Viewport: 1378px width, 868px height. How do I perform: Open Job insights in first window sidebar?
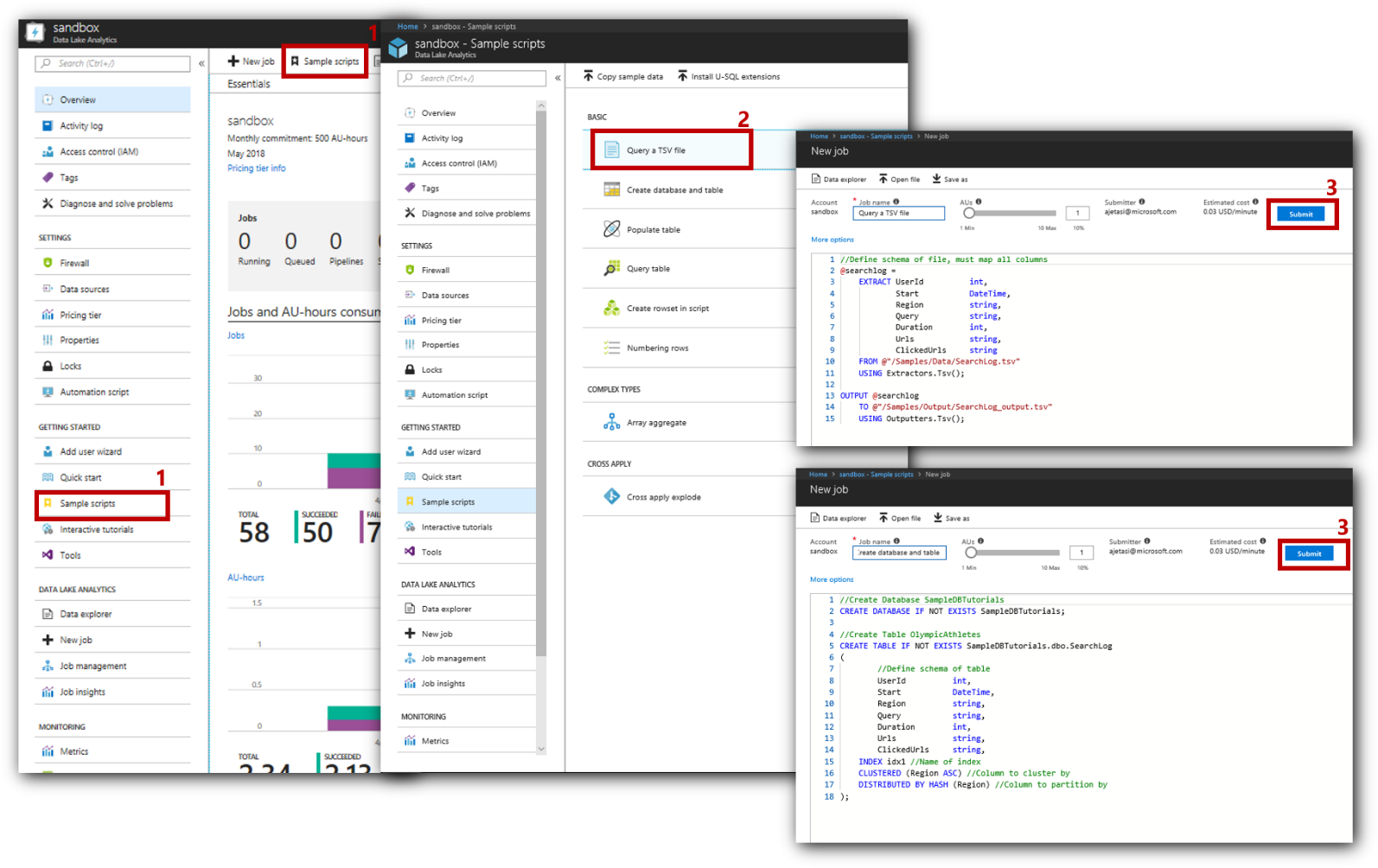coord(112,692)
